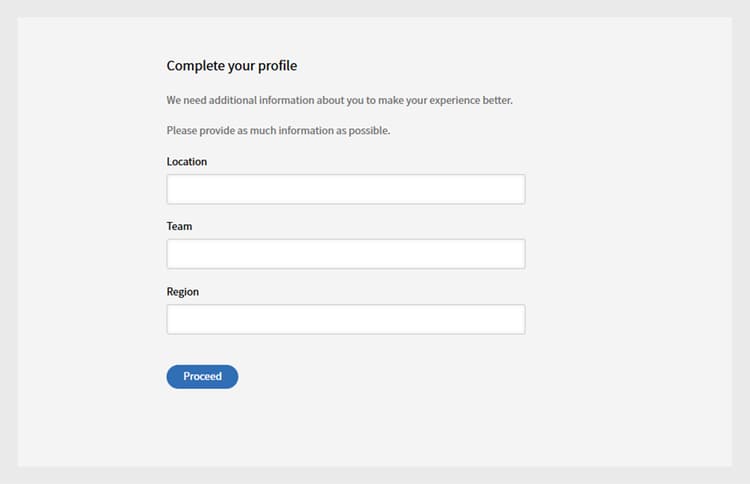Click the Proceed button
750x484 pixels.
pyautogui.click(x=202, y=376)
